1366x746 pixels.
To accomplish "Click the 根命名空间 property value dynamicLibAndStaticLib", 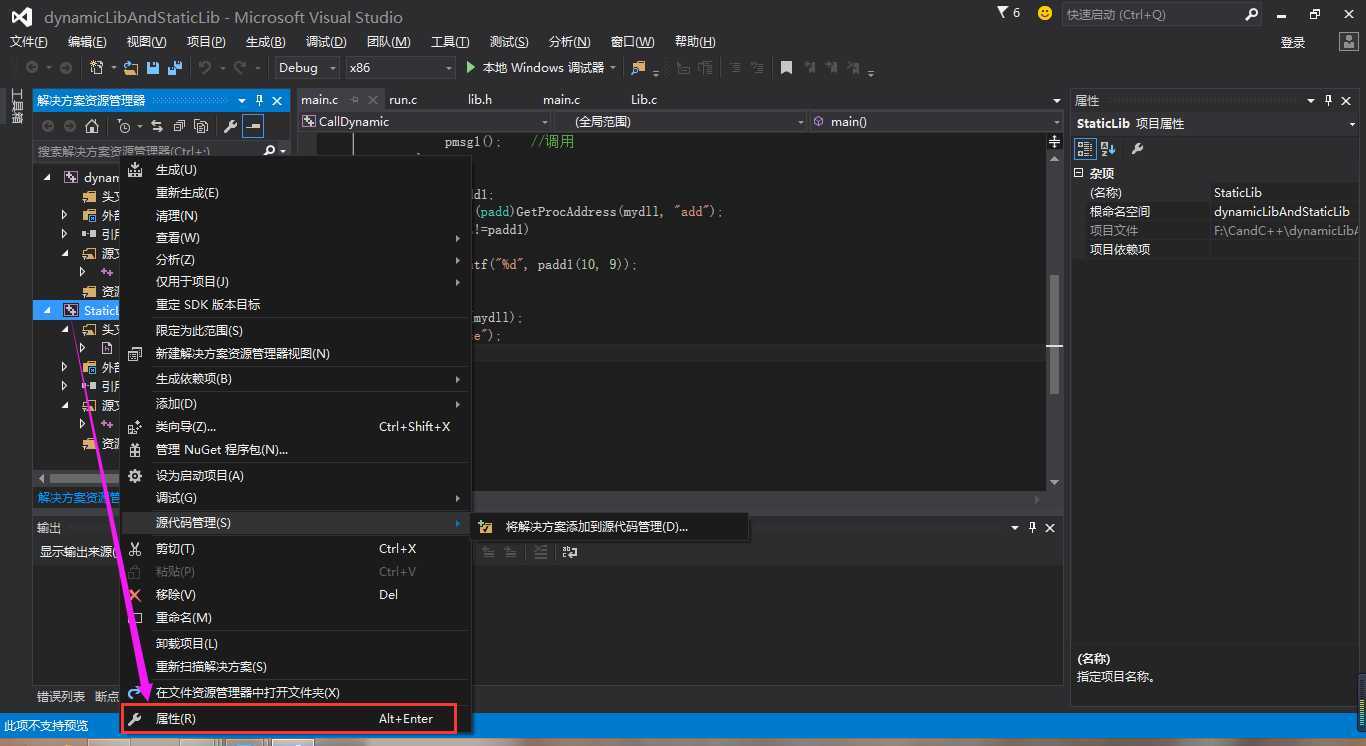I will (1282, 211).
